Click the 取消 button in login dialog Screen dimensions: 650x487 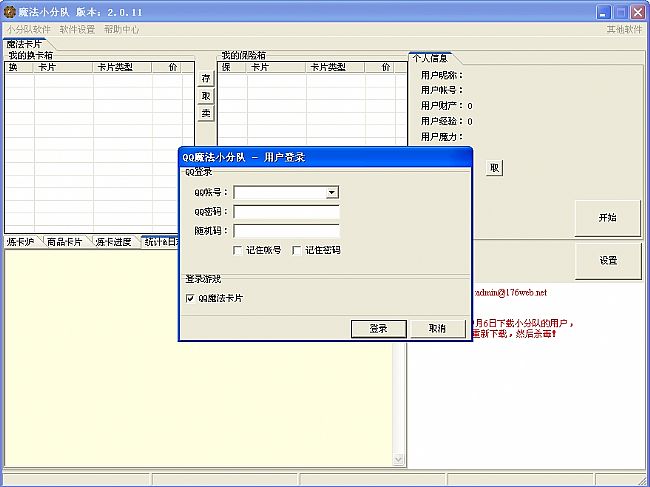point(437,329)
